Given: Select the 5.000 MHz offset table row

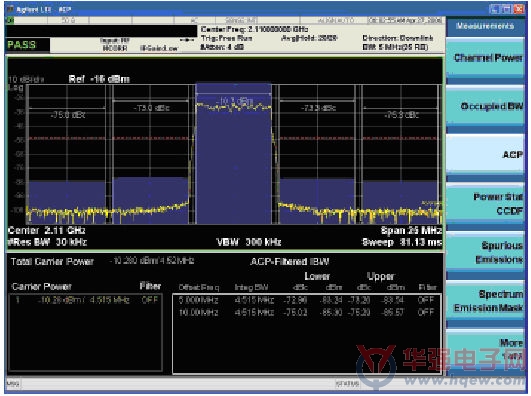Looking at the screenshot, I should point(306,300).
